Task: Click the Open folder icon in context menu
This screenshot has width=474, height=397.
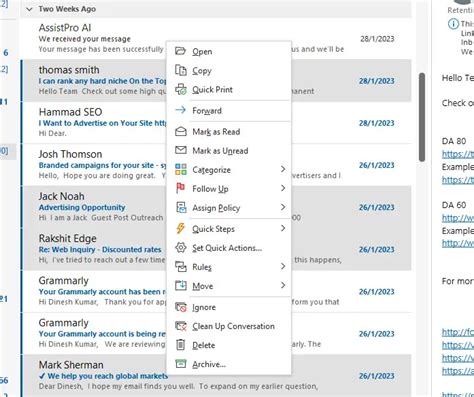Action: (180, 51)
